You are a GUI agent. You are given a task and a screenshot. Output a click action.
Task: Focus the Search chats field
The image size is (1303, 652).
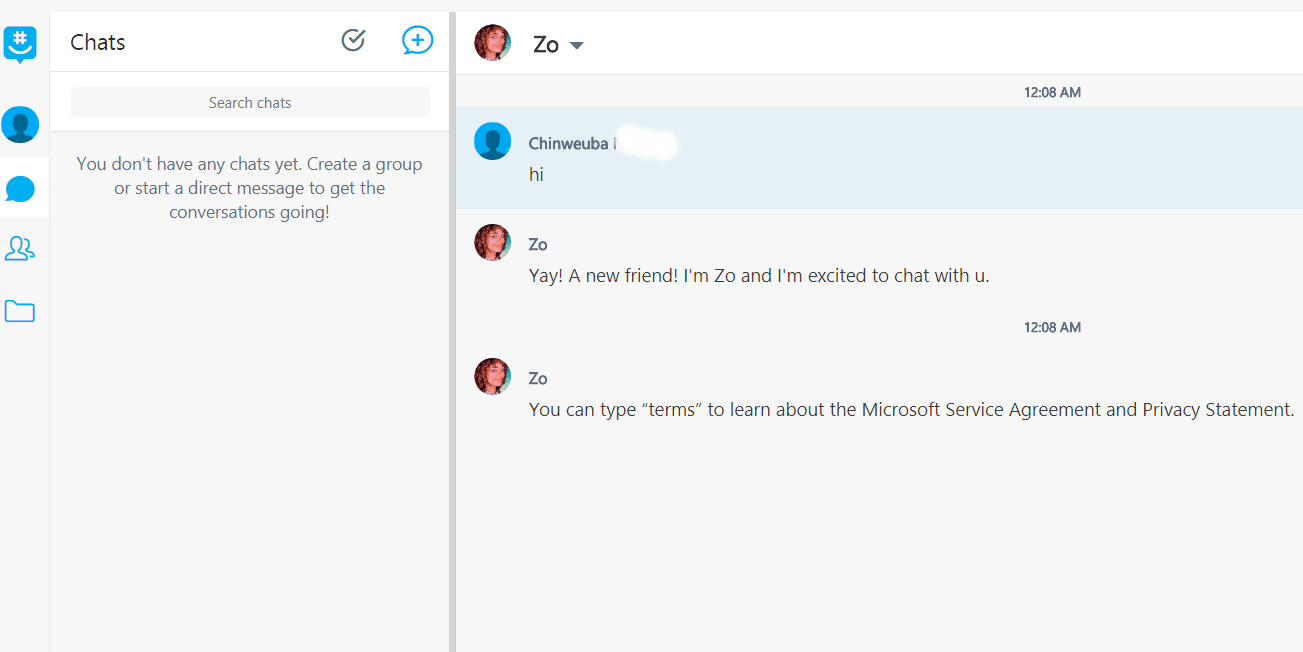coord(250,102)
